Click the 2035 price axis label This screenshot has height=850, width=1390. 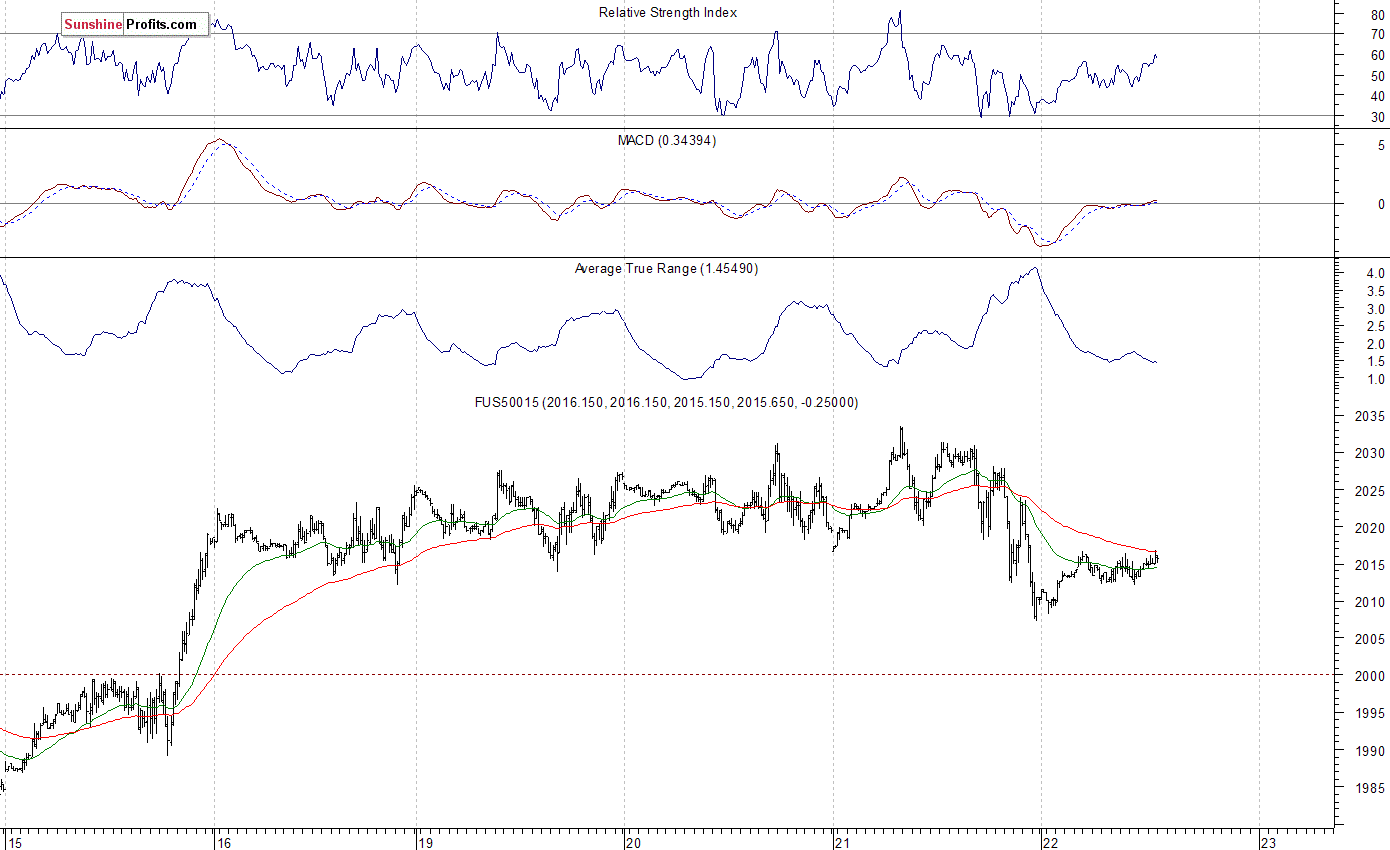point(1370,416)
